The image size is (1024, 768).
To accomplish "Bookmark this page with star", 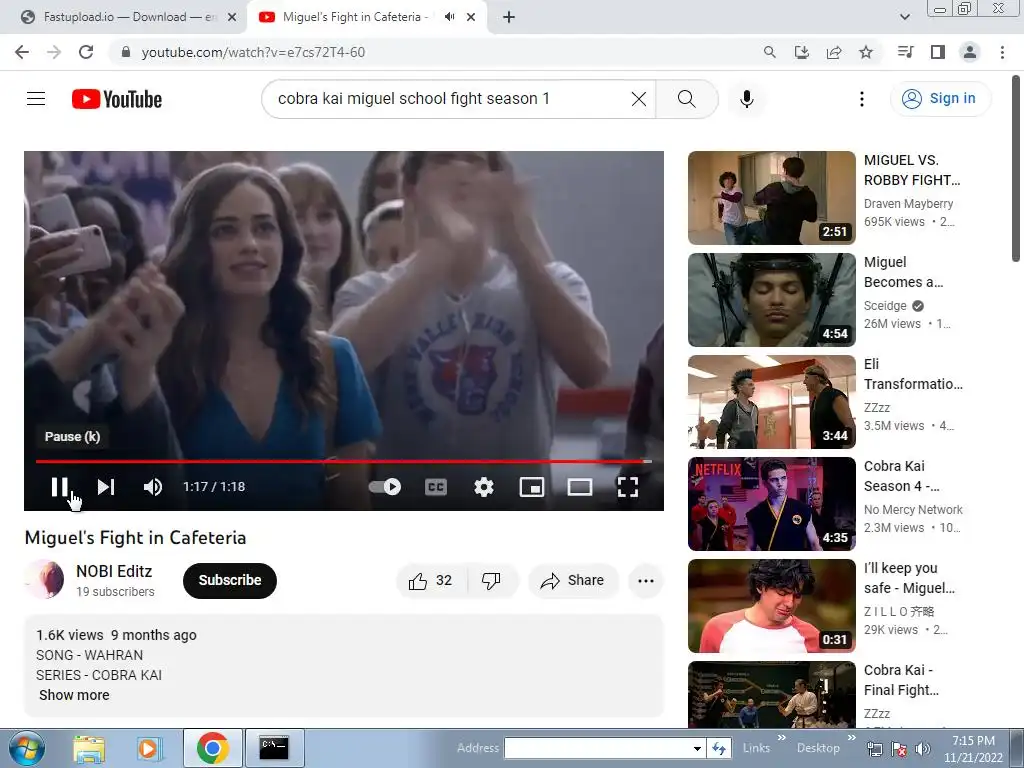I will pos(866,52).
